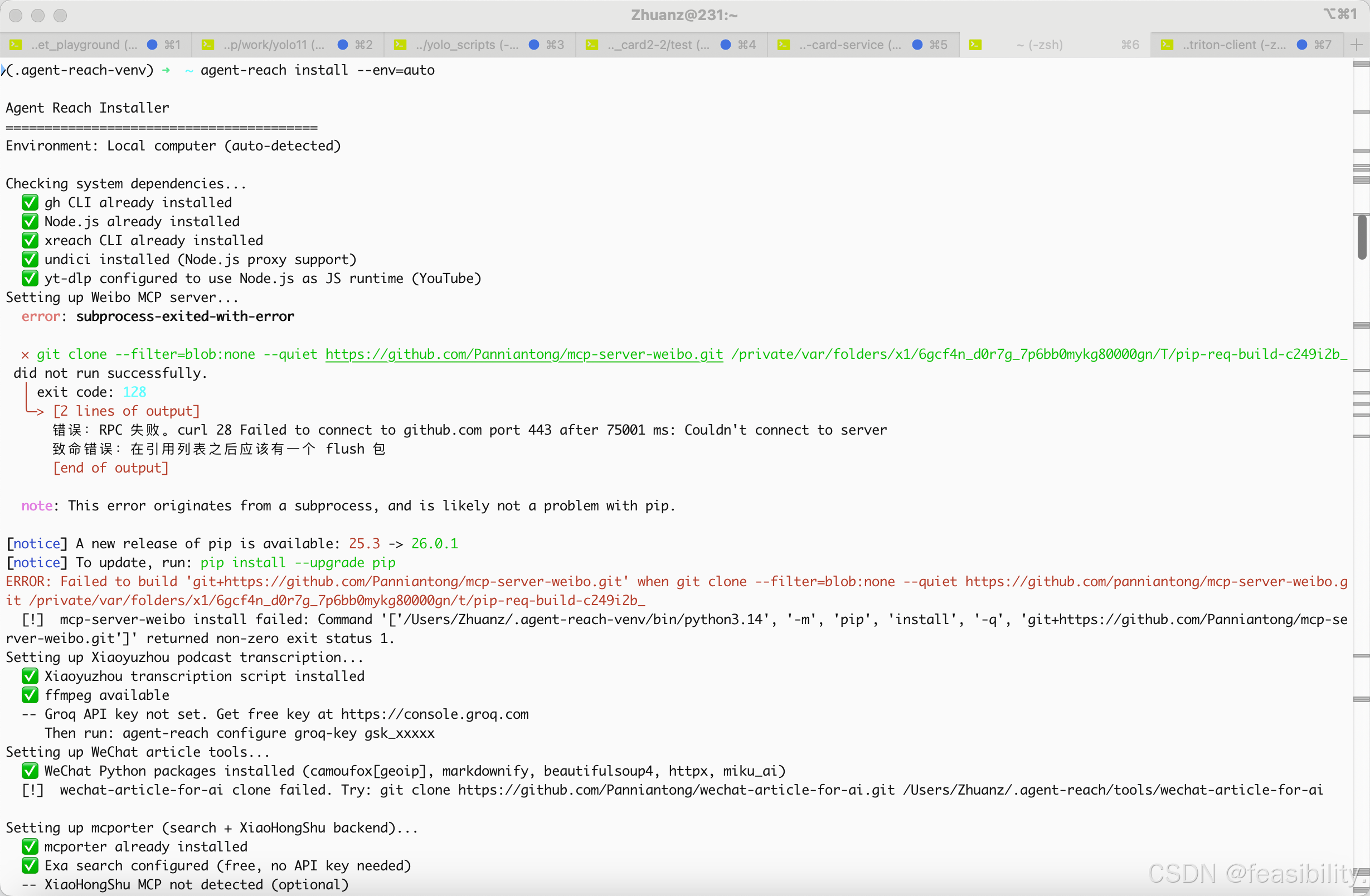Switch to the triton-client tab
Image resolution: width=1370 pixels, height=896 pixels.
click(1233, 45)
